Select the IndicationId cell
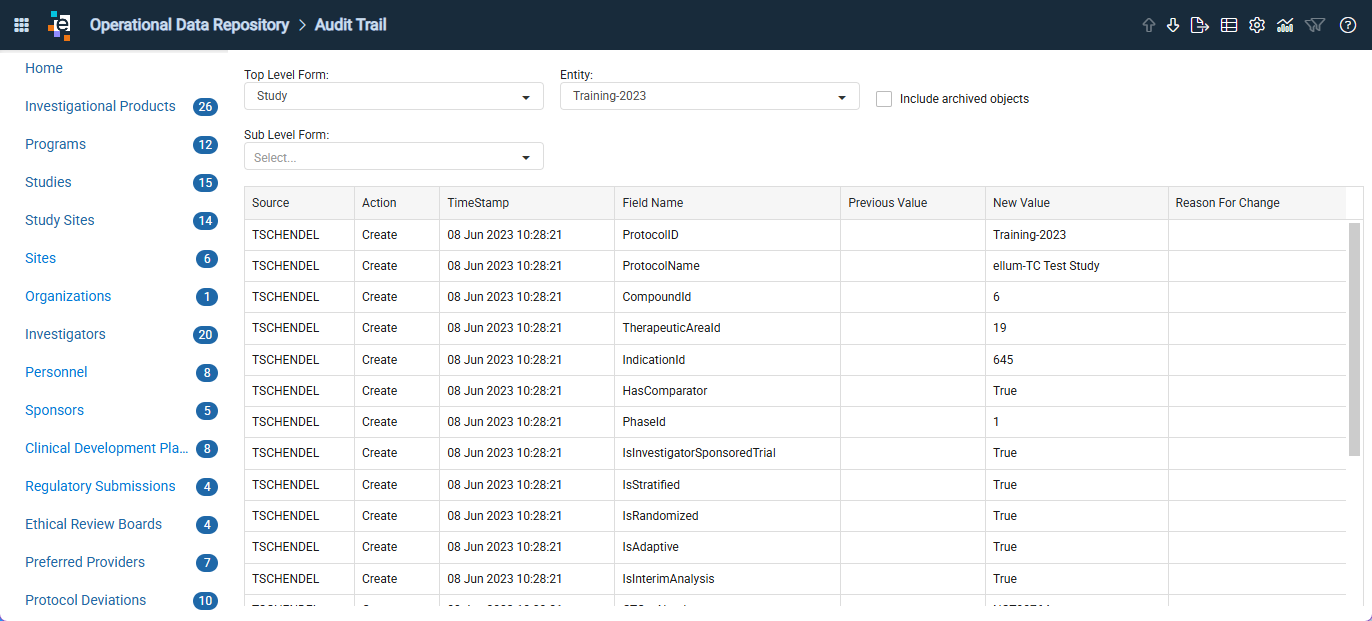Viewport: 1372px width, 621px height. pyautogui.click(x=728, y=360)
